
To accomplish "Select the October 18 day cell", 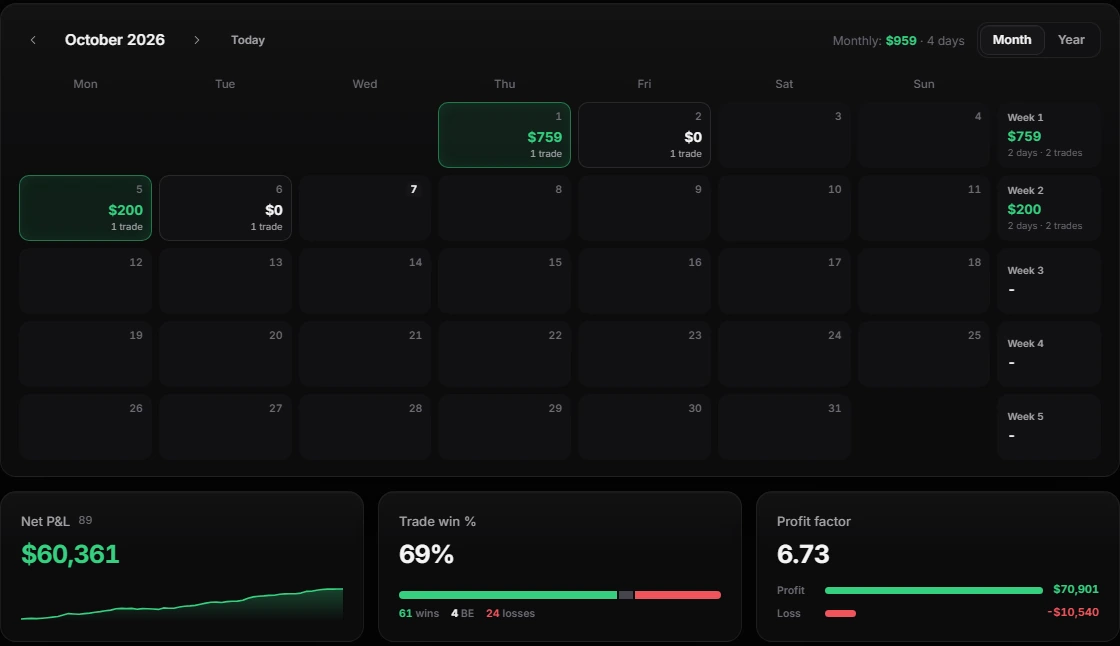I will point(924,281).
